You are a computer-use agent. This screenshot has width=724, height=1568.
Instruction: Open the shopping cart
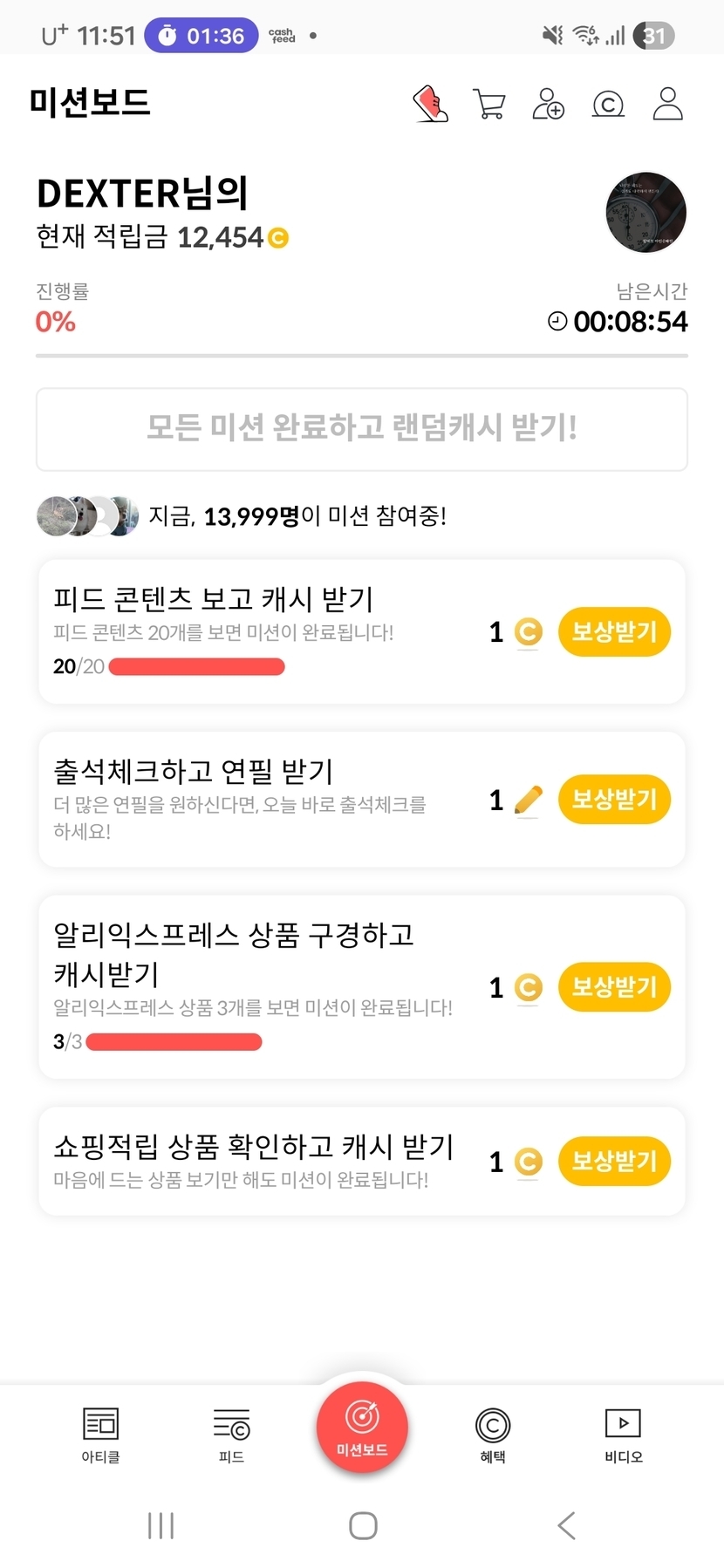(489, 104)
